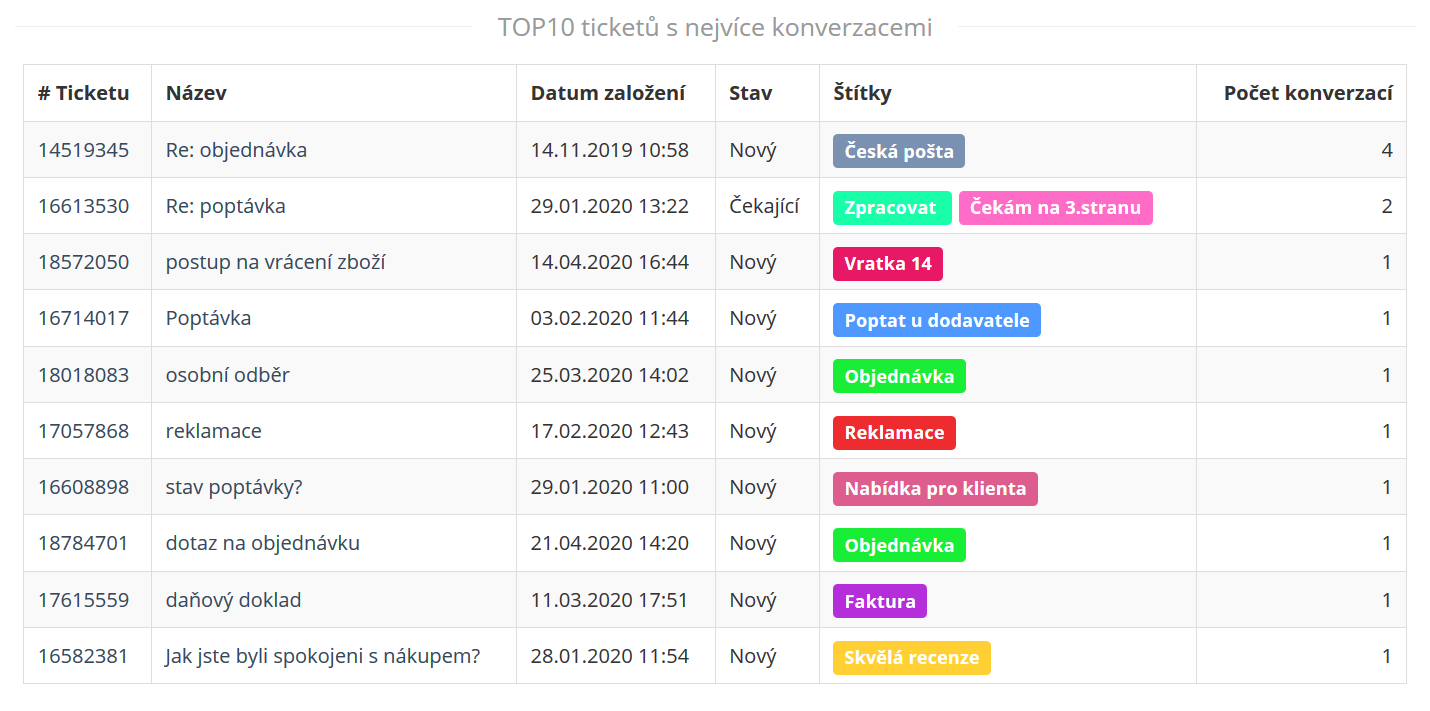
Task: Select the red Reklamace tag
Action: (894, 433)
